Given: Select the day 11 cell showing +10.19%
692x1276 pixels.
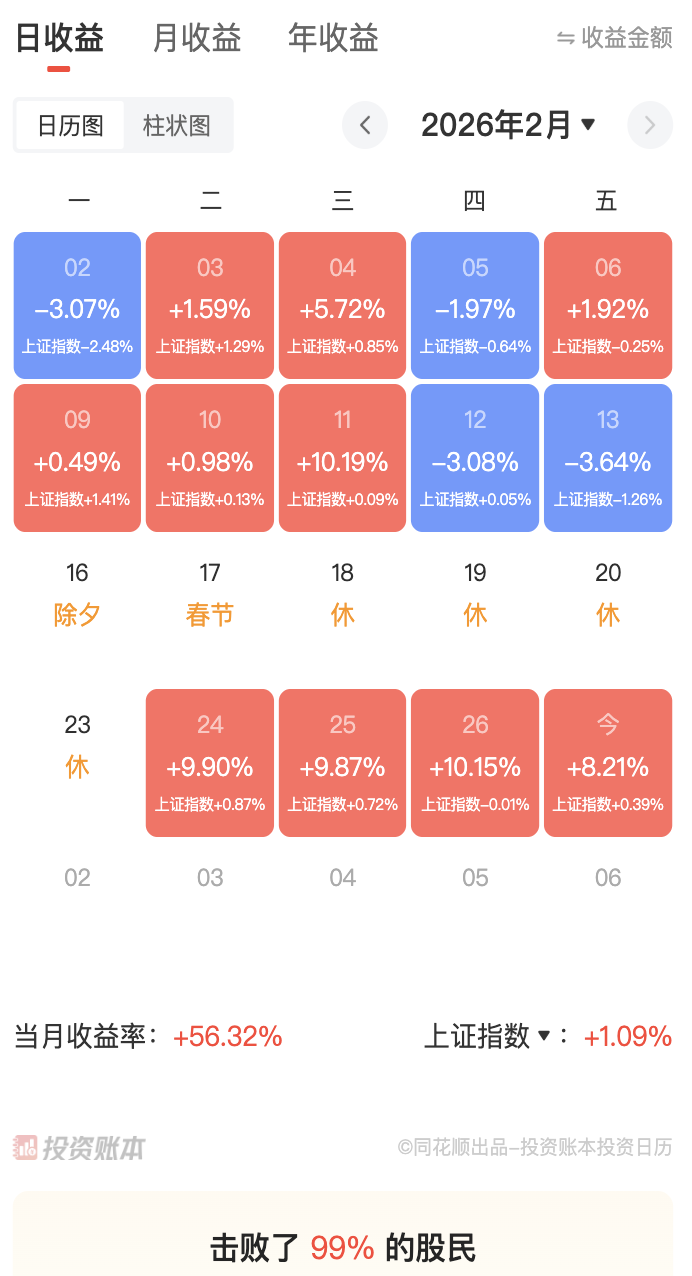Looking at the screenshot, I should [x=342, y=458].
